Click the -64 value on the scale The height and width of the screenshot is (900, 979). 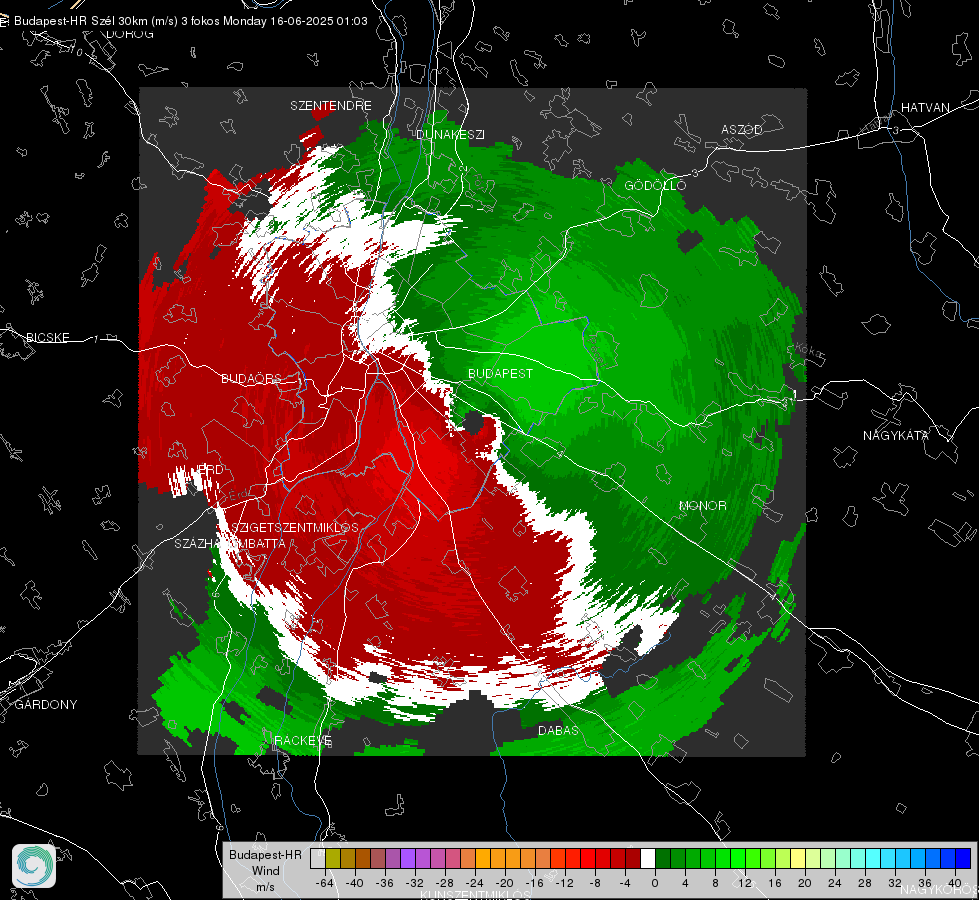pos(325,883)
